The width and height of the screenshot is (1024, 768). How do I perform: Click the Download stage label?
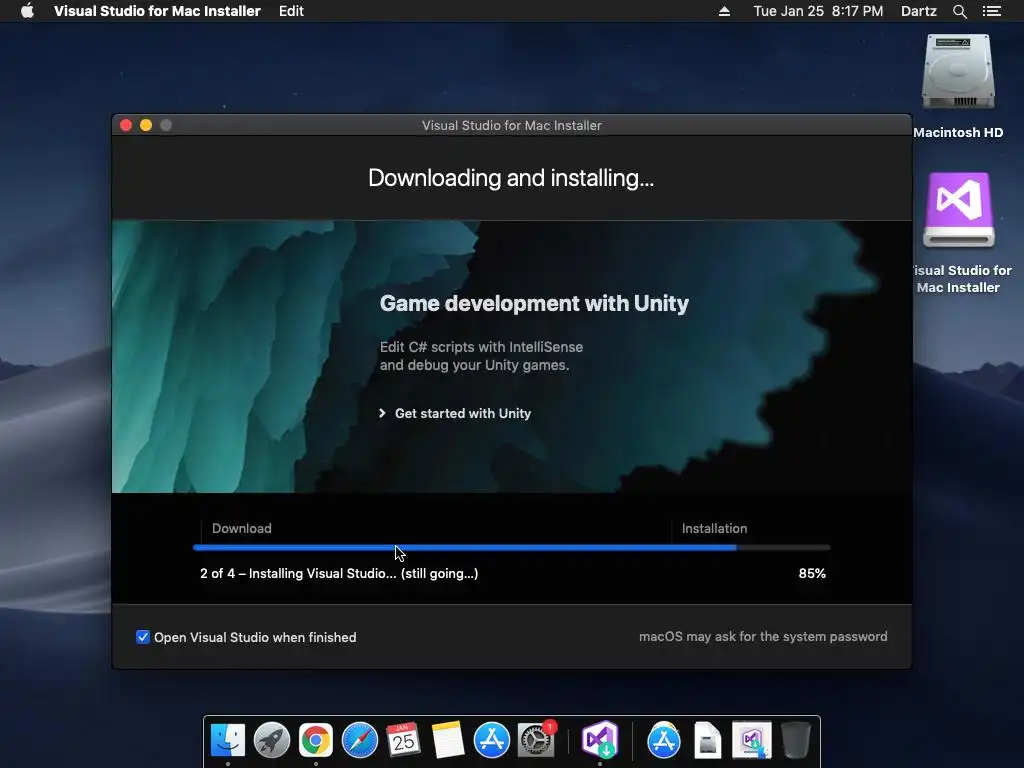click(241, 528)
